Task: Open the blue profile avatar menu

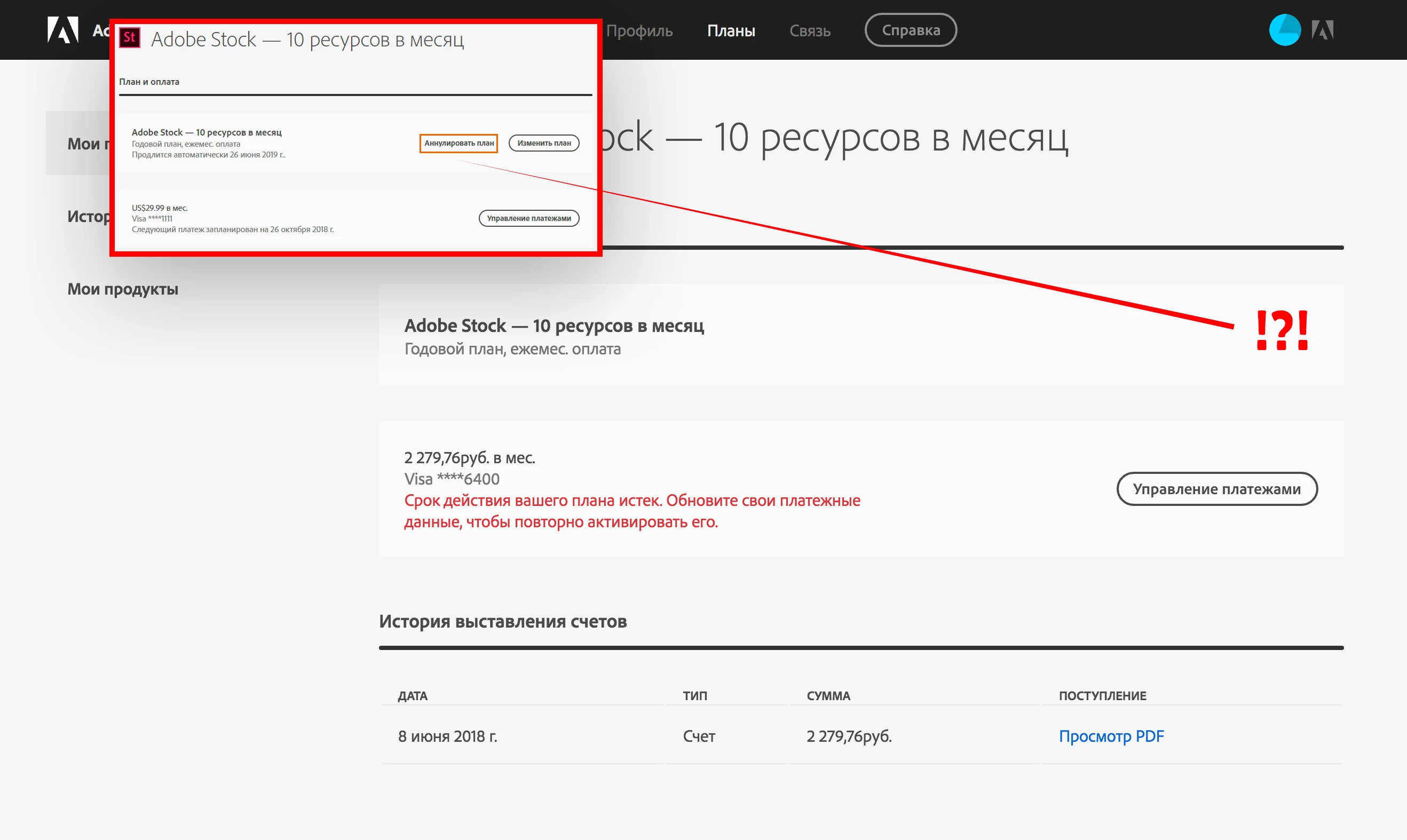Action: pyautogui.click(x=1284, y=30)
